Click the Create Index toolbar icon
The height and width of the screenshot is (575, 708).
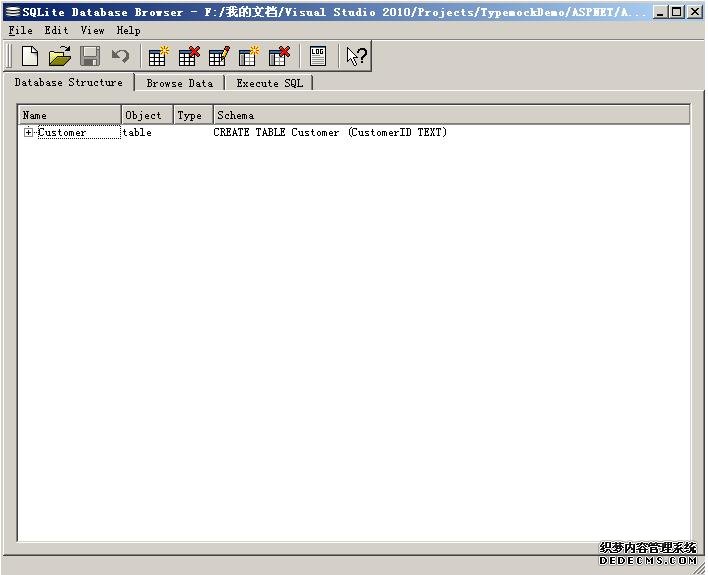[249, 57]
